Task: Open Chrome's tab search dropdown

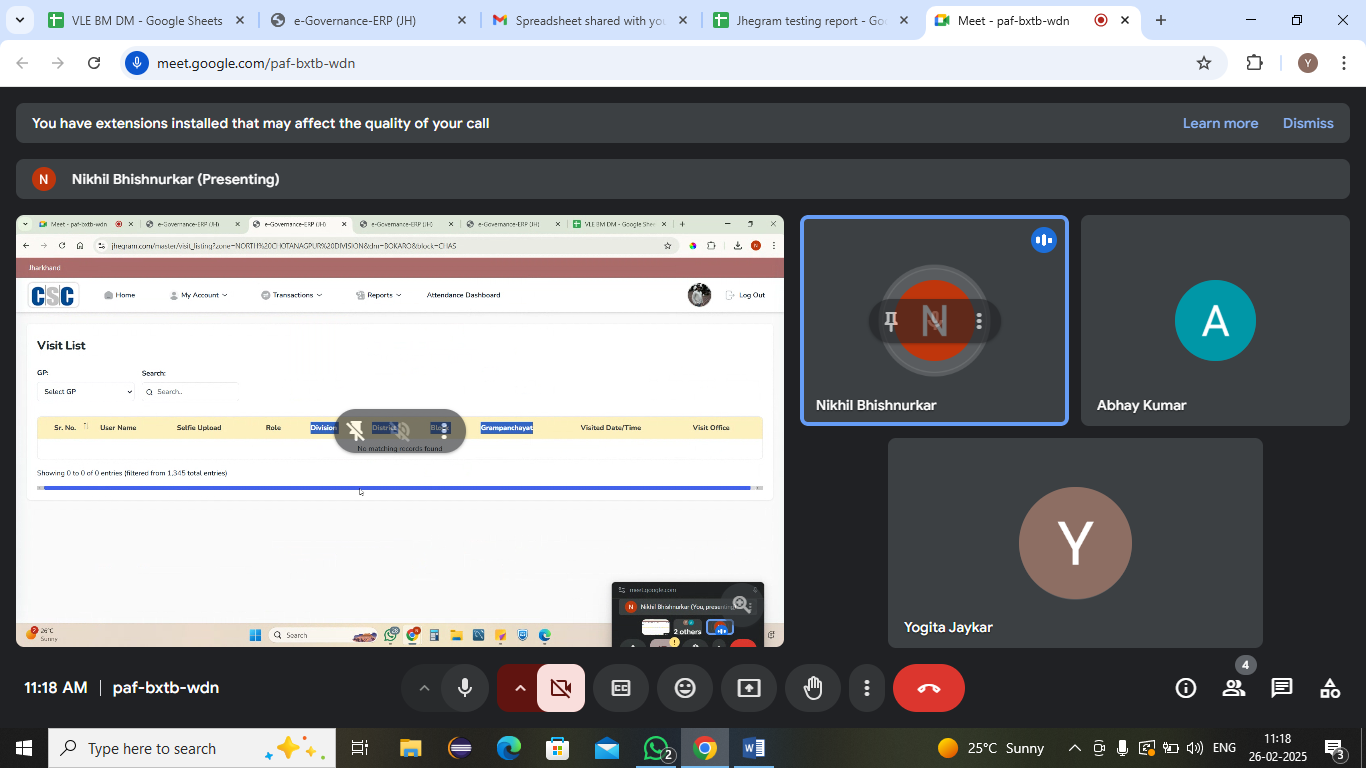Action: point(22,20)
